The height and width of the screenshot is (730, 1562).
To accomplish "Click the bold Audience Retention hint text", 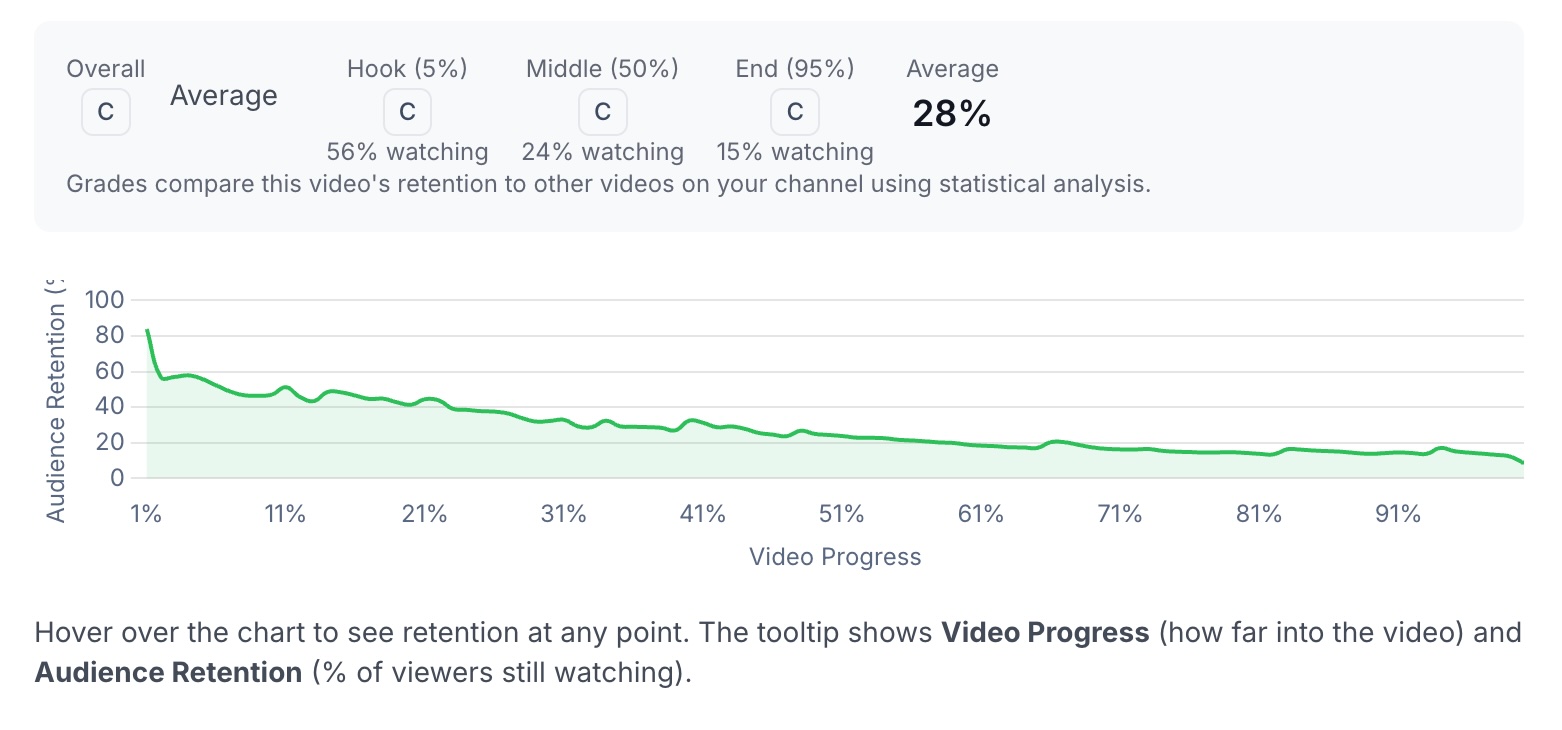I will (168, 672).
